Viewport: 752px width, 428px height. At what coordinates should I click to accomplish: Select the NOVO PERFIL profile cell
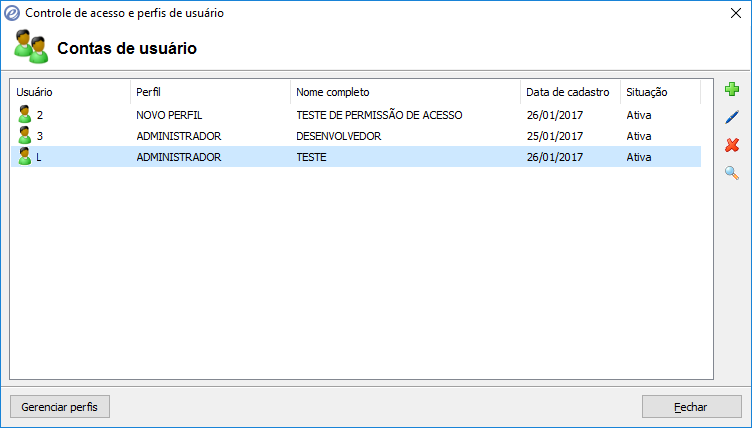(x=169, y=115)
